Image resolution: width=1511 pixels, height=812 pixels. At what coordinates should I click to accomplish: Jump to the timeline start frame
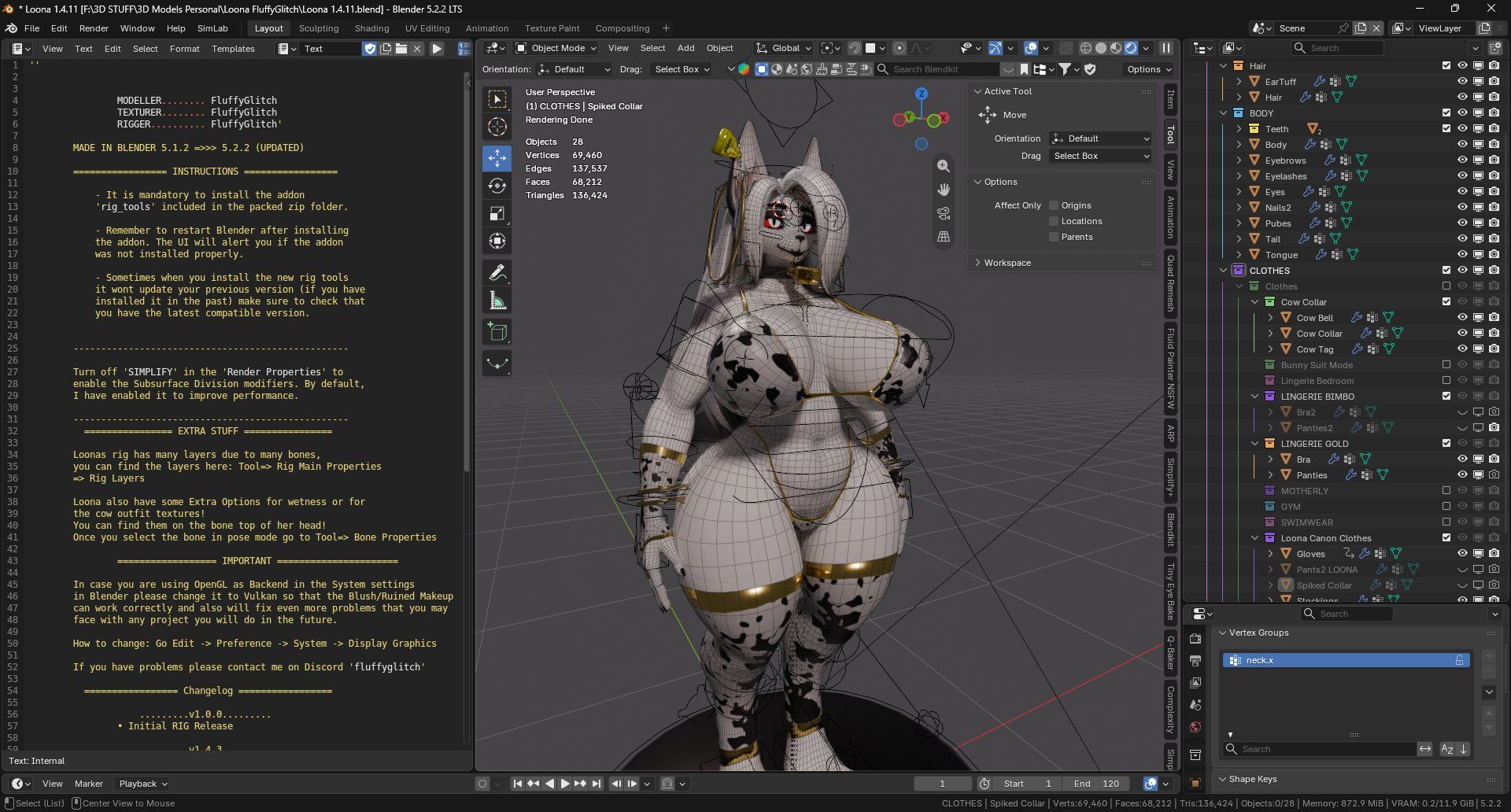(x=517, y=784)
